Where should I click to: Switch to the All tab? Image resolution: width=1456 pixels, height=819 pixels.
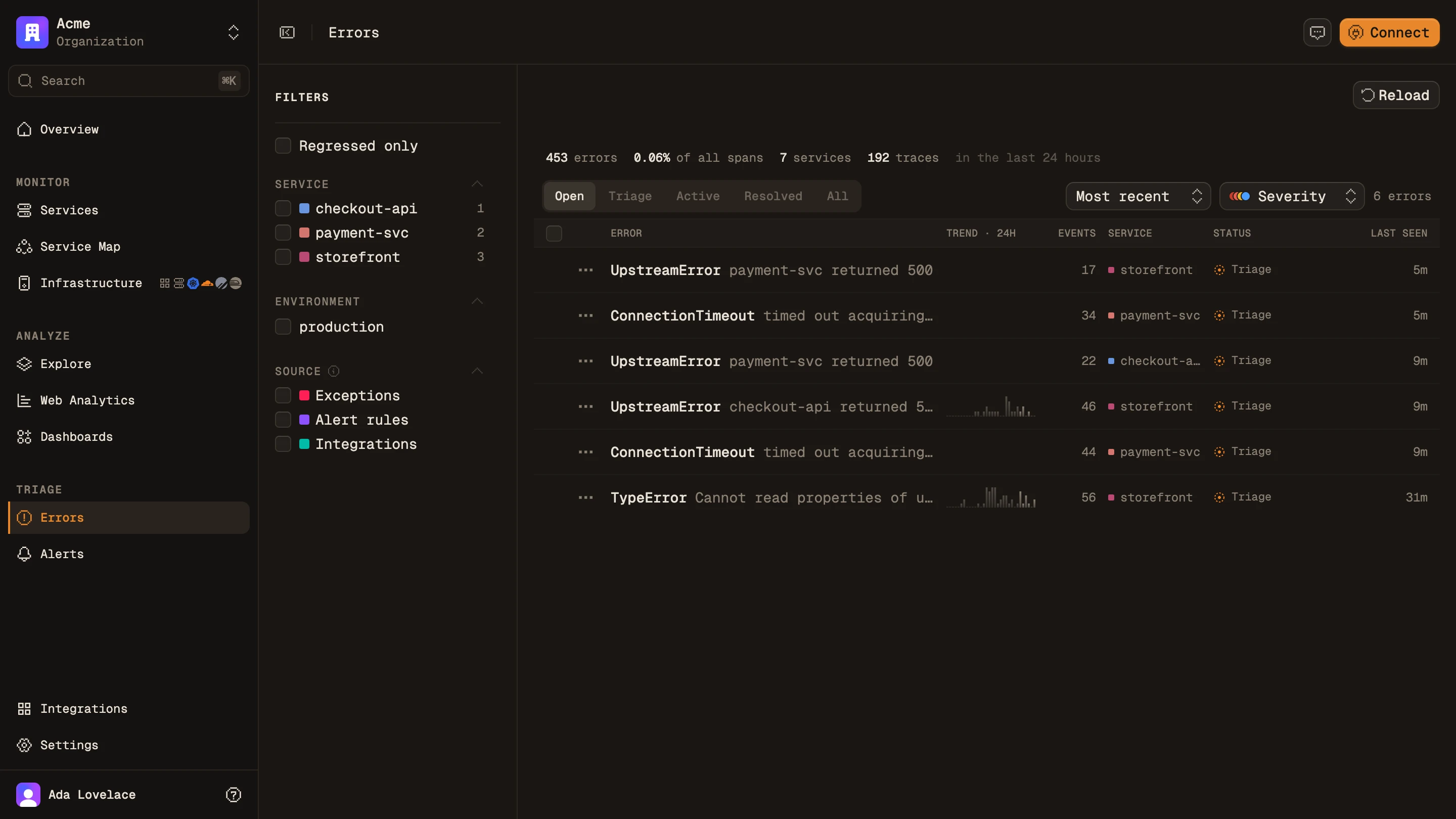point(838,196)
